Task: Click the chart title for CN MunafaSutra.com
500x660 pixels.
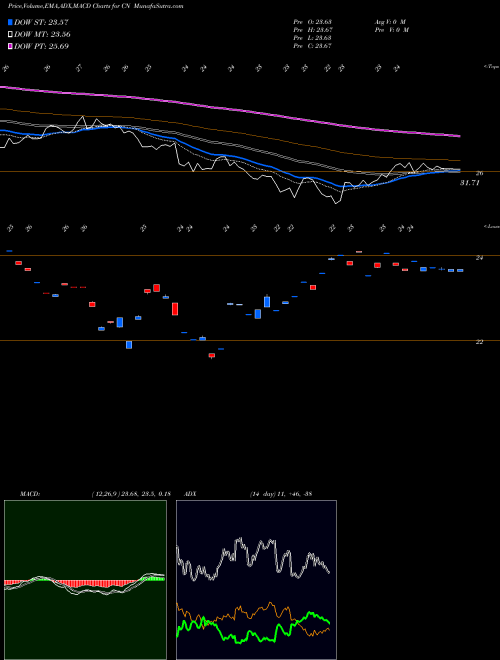Action: (96, 7)
